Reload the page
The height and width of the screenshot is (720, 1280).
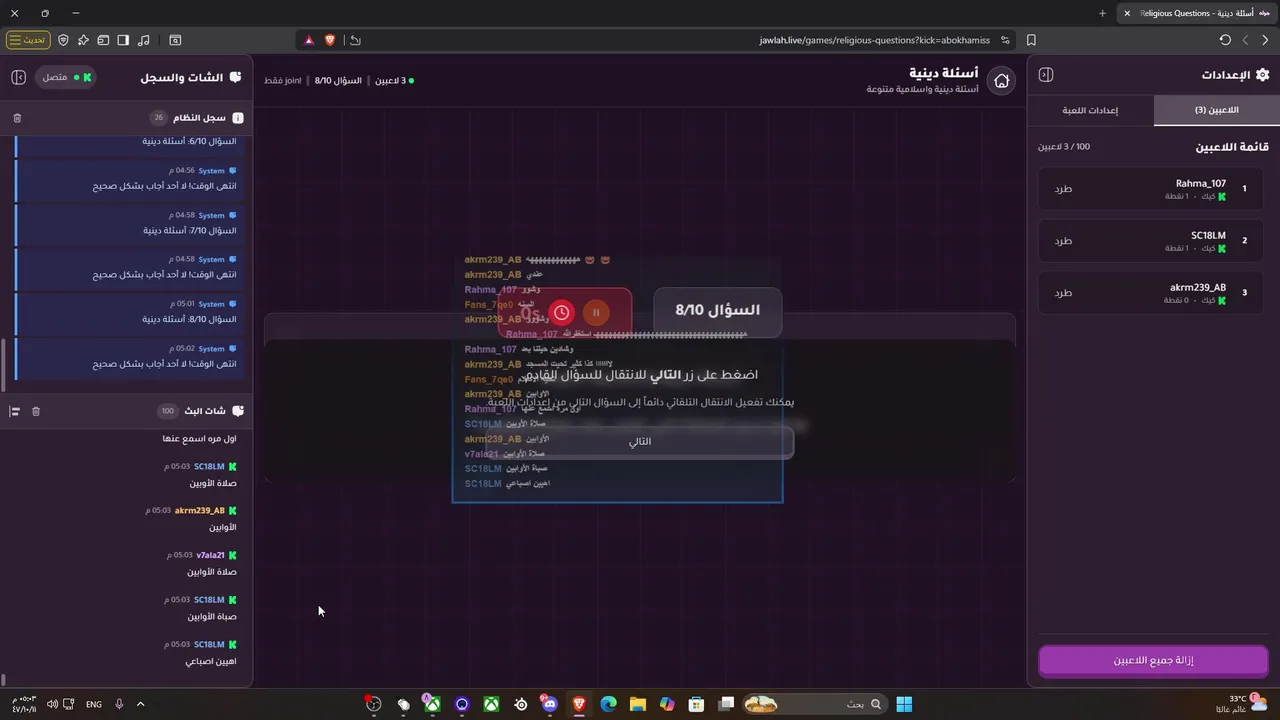click(1225, 40)
